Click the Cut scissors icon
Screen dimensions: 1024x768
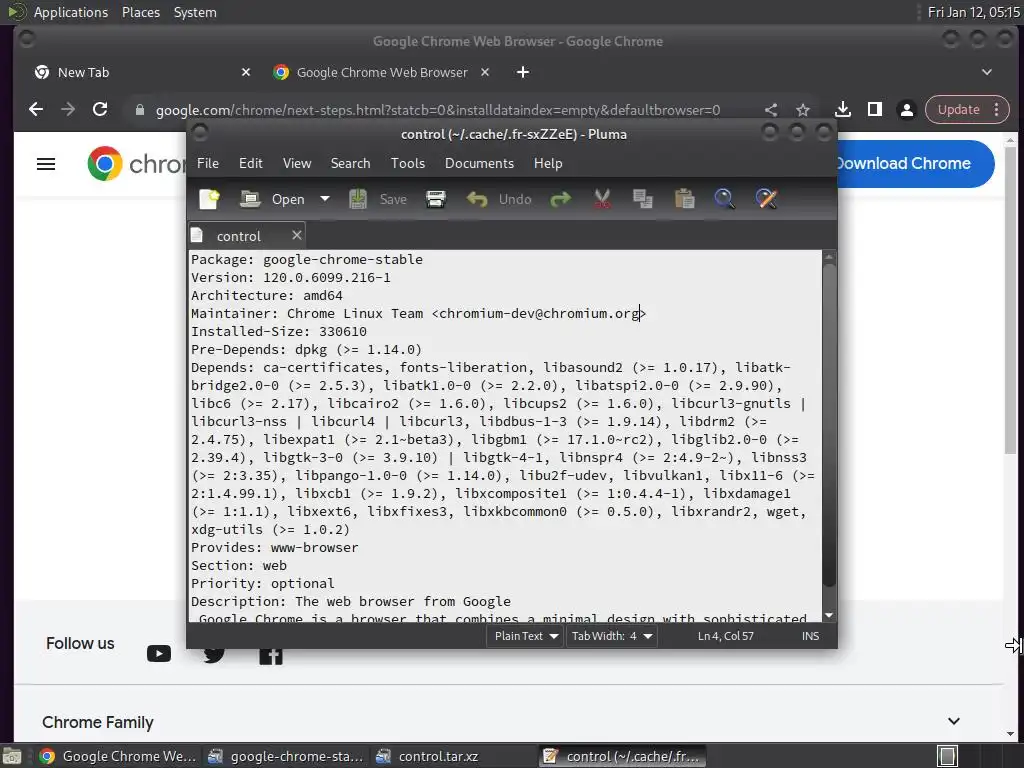point(602,199)
